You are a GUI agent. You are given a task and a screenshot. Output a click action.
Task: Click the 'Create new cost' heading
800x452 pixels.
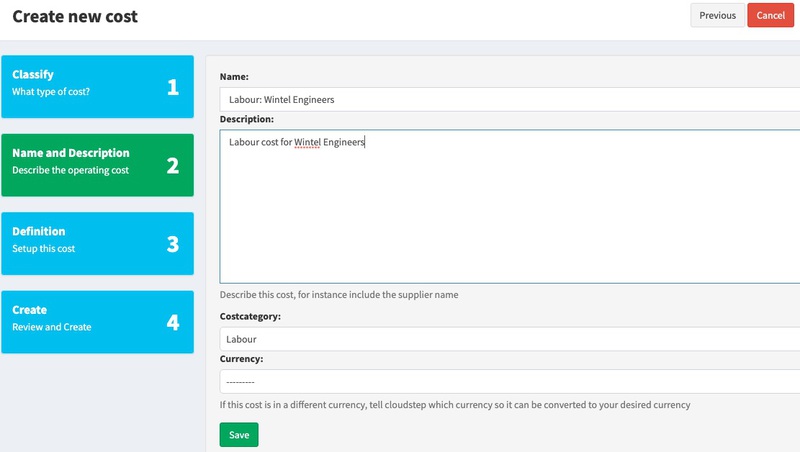coord(75,16)
